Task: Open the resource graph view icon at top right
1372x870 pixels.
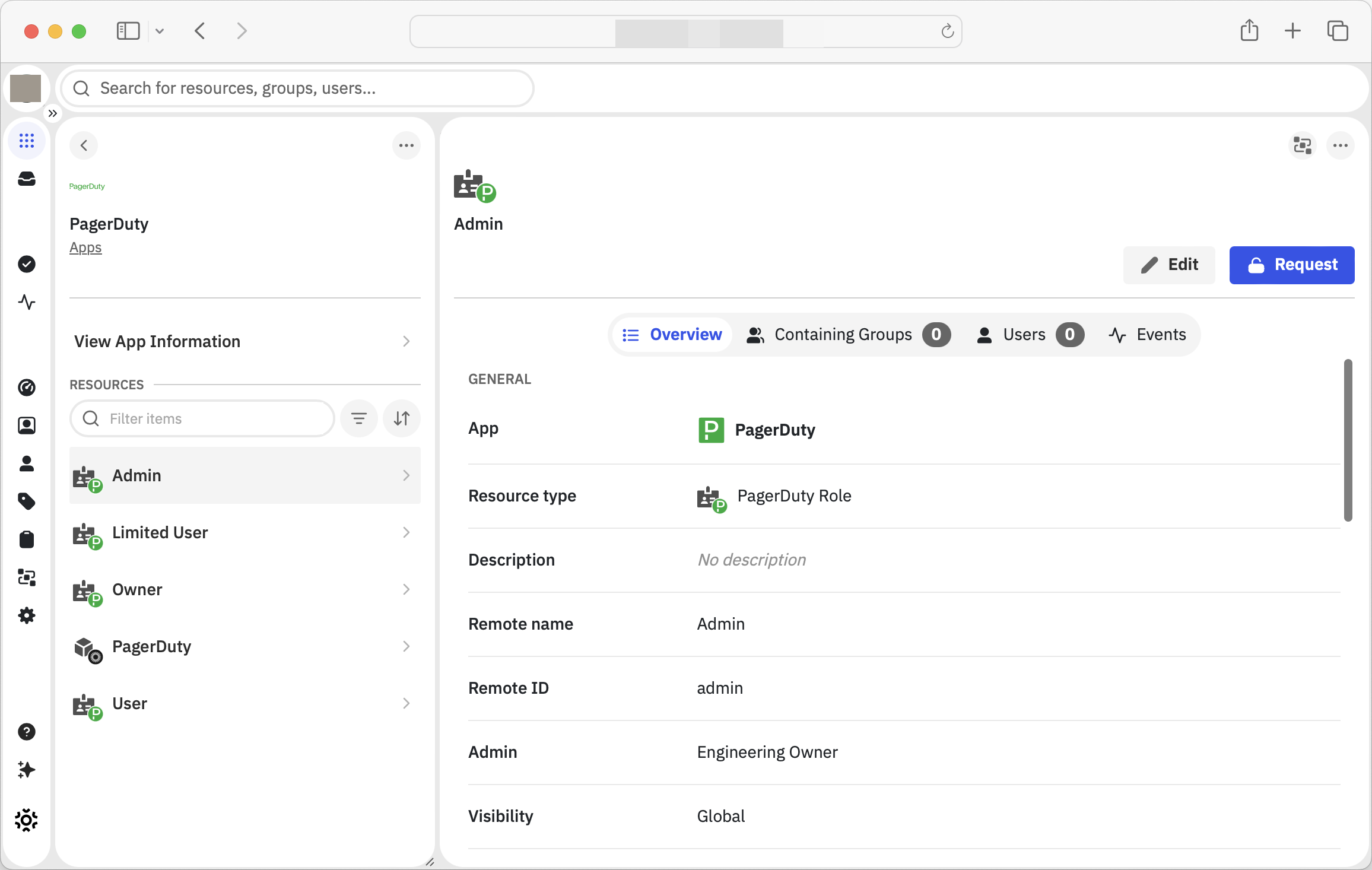Action: [1303, 145]
